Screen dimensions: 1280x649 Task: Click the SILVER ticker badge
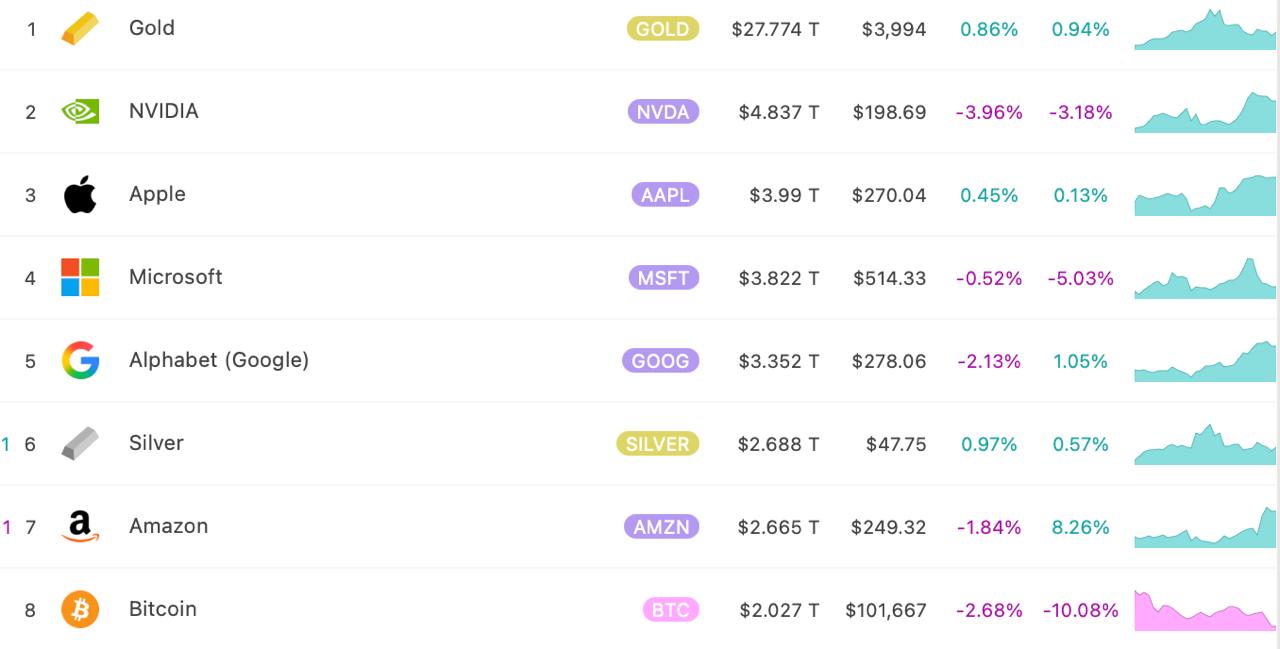pyautogui.click(x=657, y=444)
